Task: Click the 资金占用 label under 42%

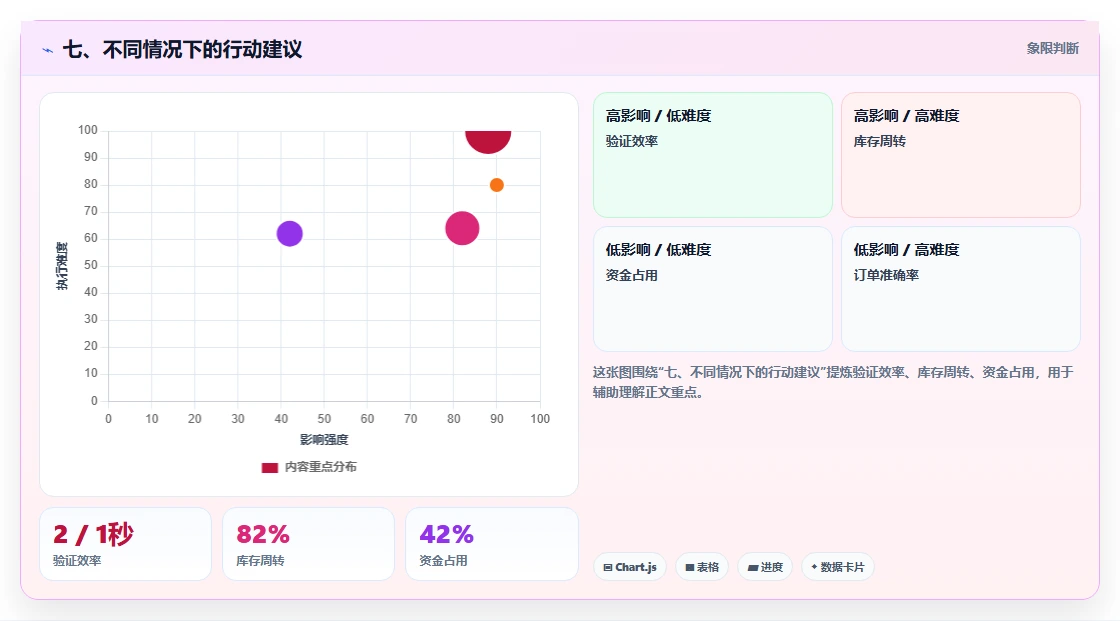Action: pyautogui.click(x=443, y=561)
